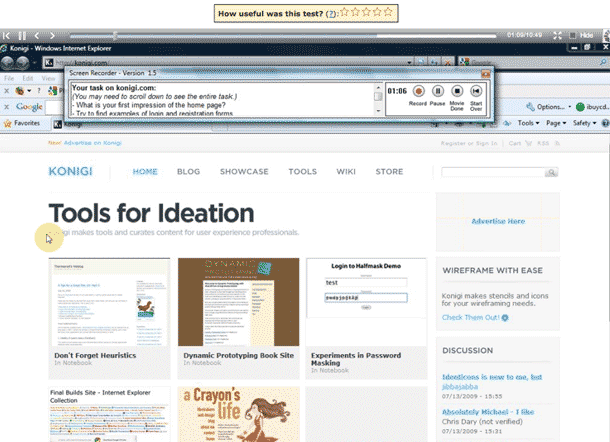Click the Record button in Screen Recorder
Image resolution: width=610 pixels, height=442 pixels.
pos(418,91)
